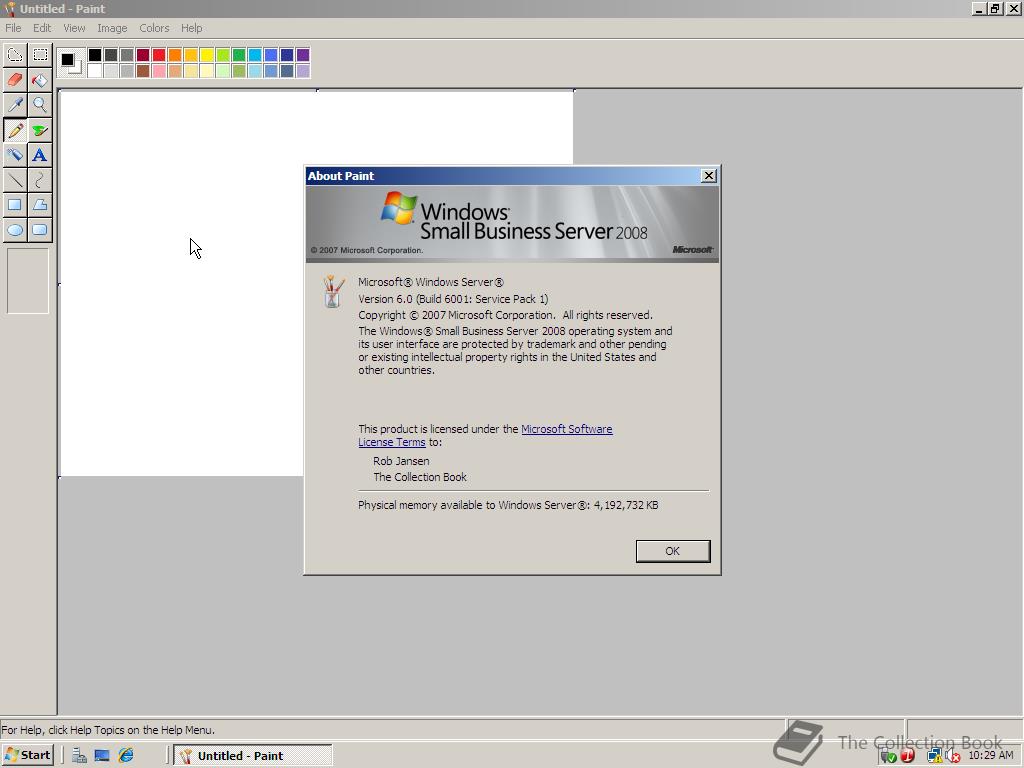Open the View menu

pos(74,28)
